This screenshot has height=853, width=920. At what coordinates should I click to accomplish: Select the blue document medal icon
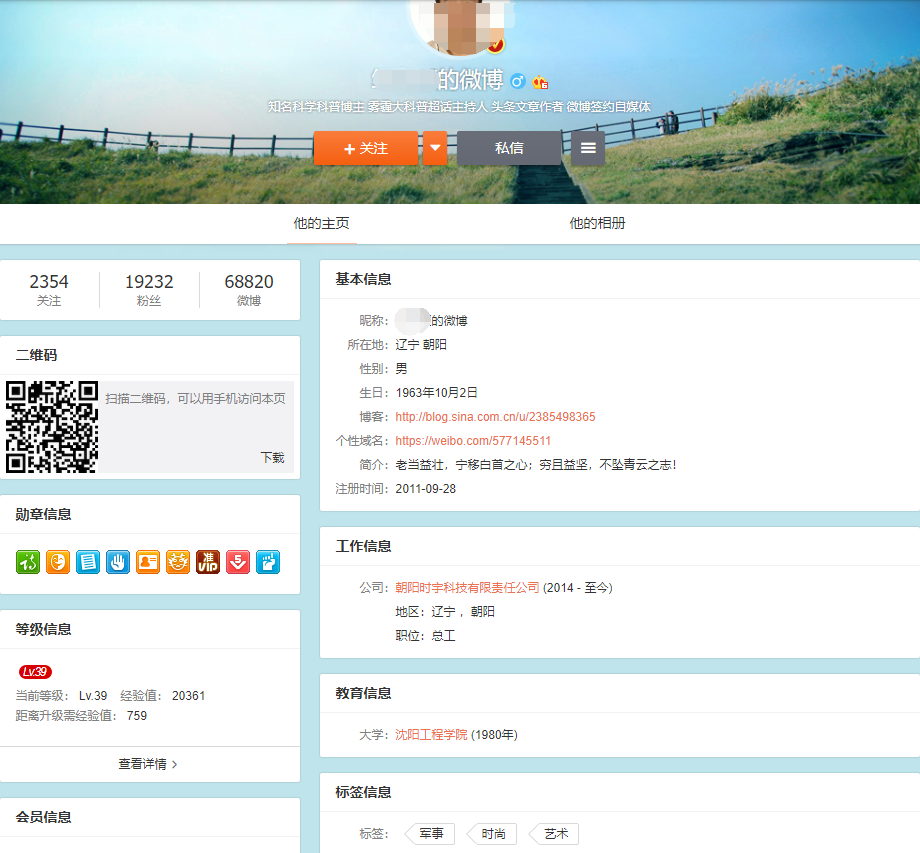point(88,562)
